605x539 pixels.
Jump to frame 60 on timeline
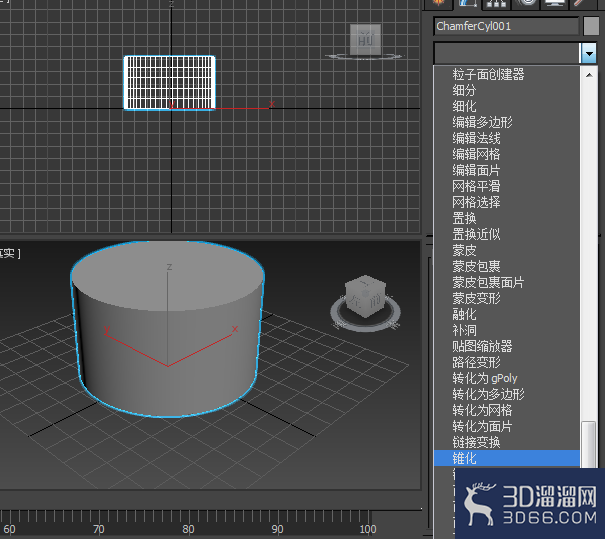[9, 529]
